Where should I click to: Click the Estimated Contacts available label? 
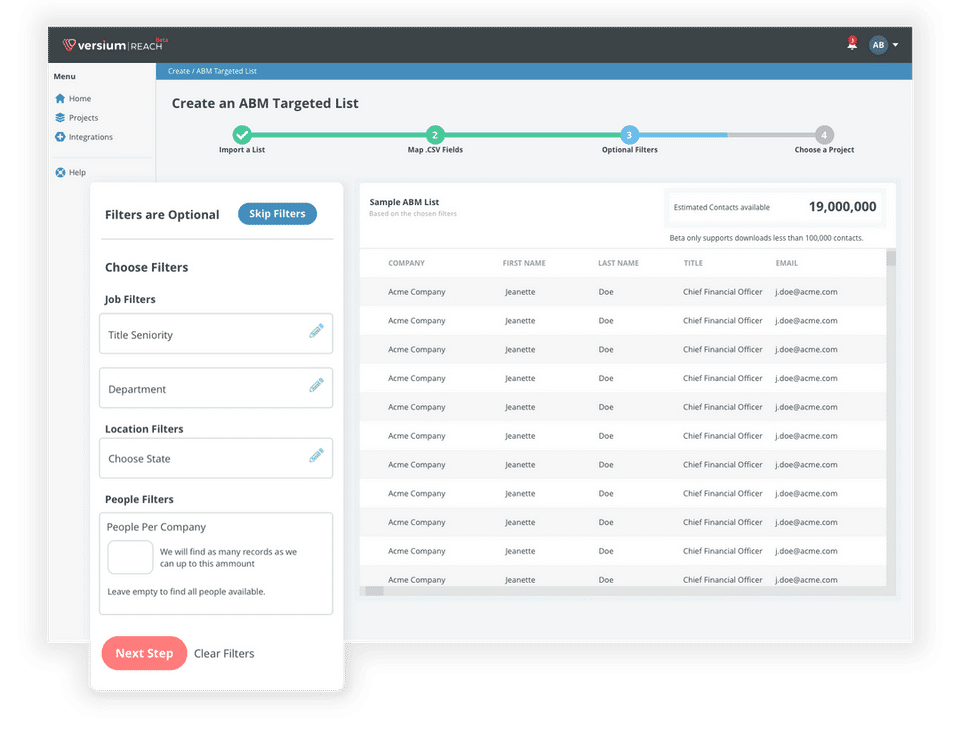click(x=721, y=207)
